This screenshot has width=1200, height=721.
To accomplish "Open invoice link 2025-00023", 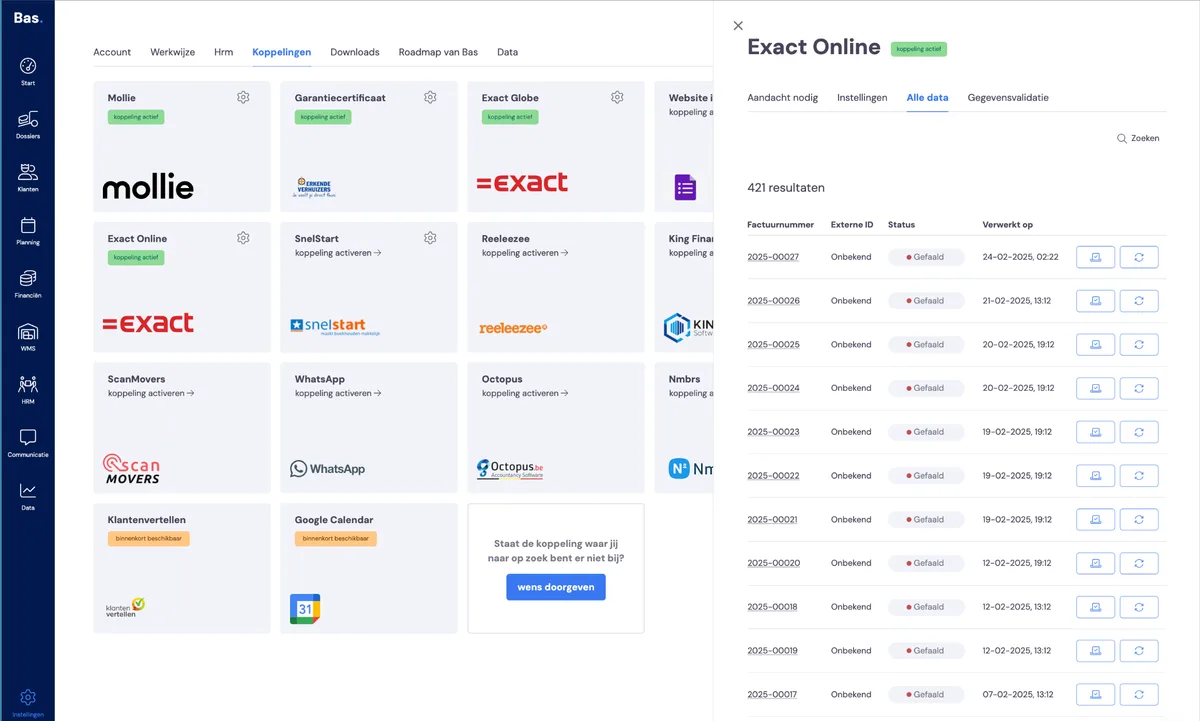I will click(773, 432).
